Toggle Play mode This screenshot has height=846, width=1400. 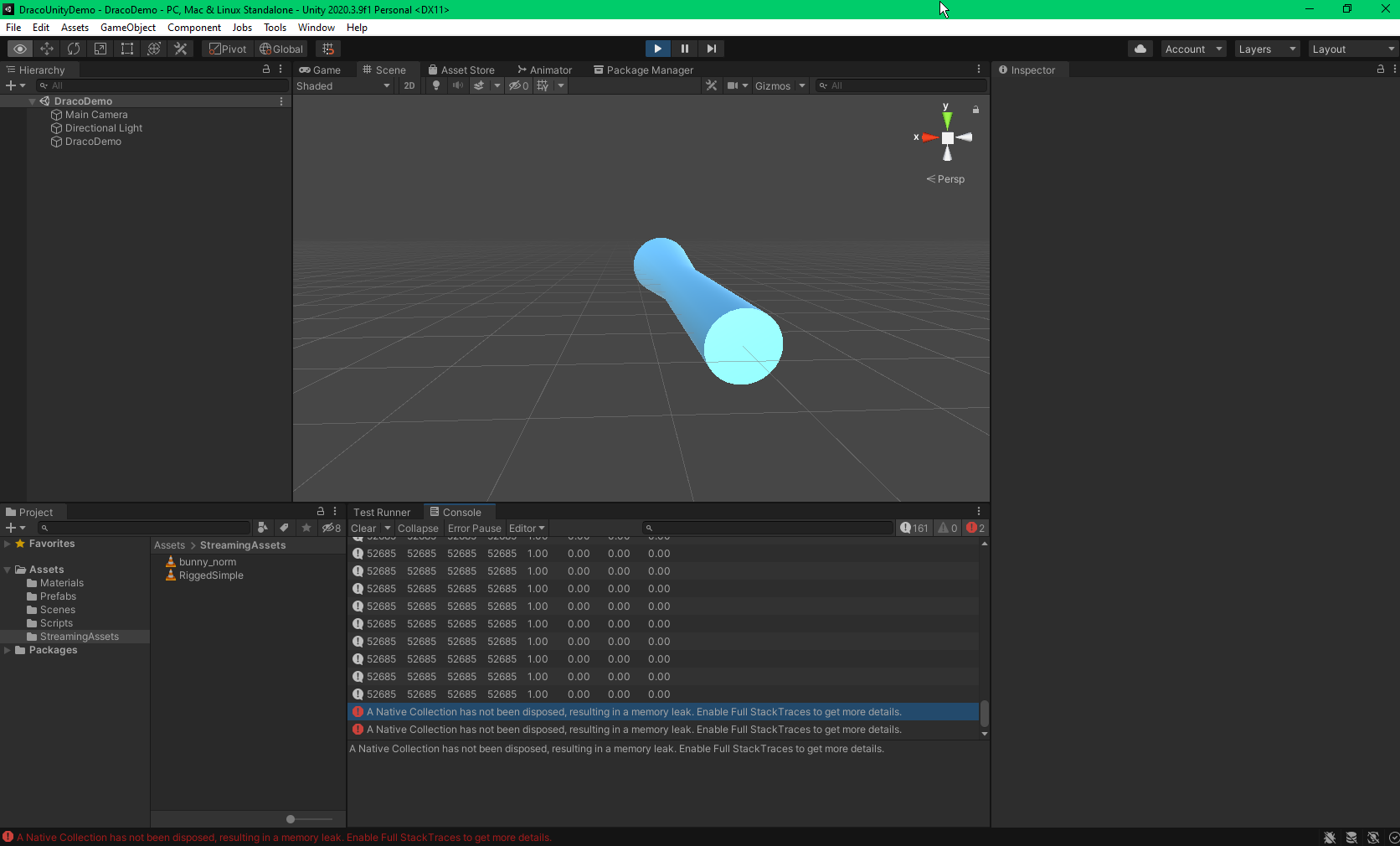[x=658, y=49]
